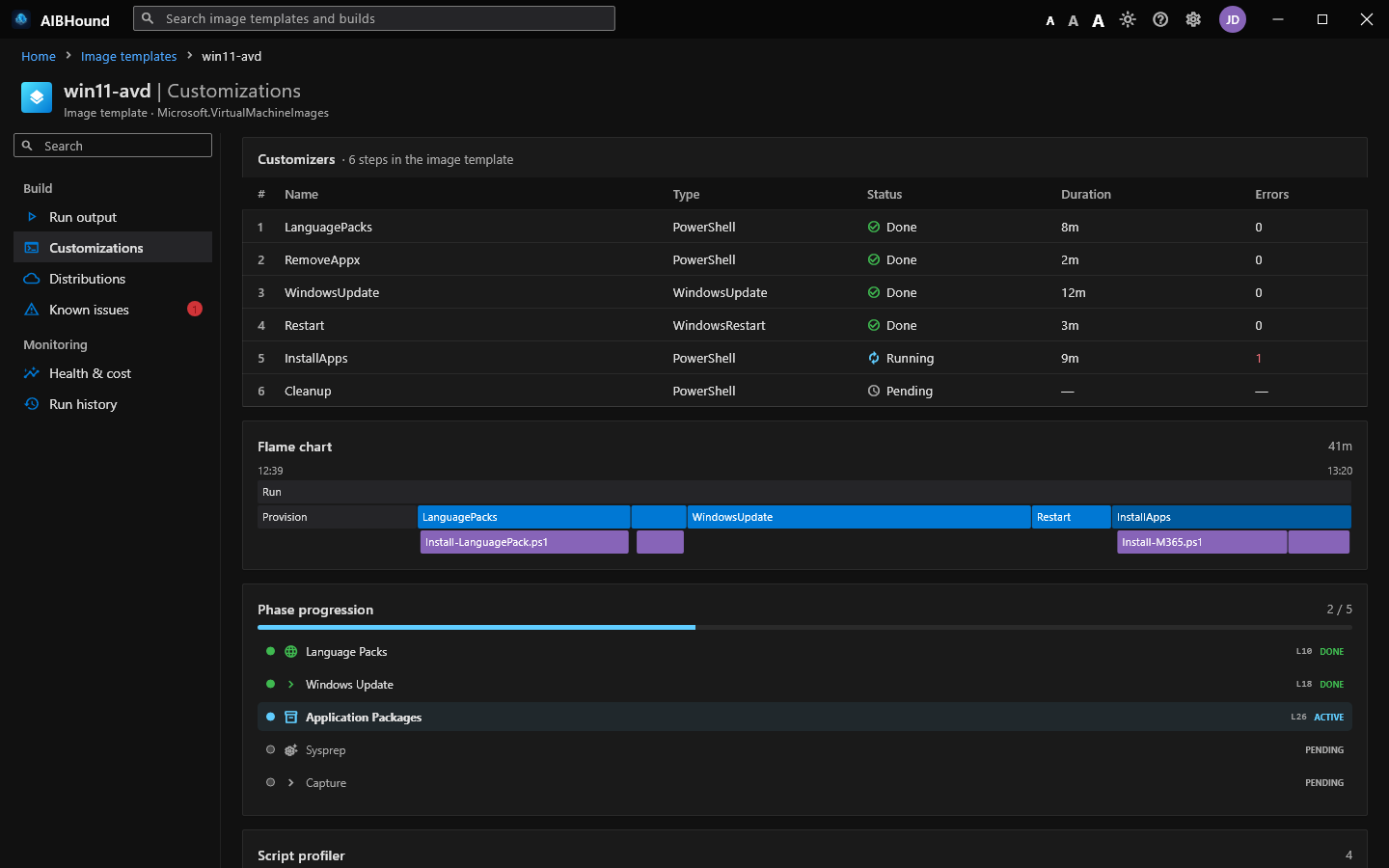Open the help question mark icon

1160,19
